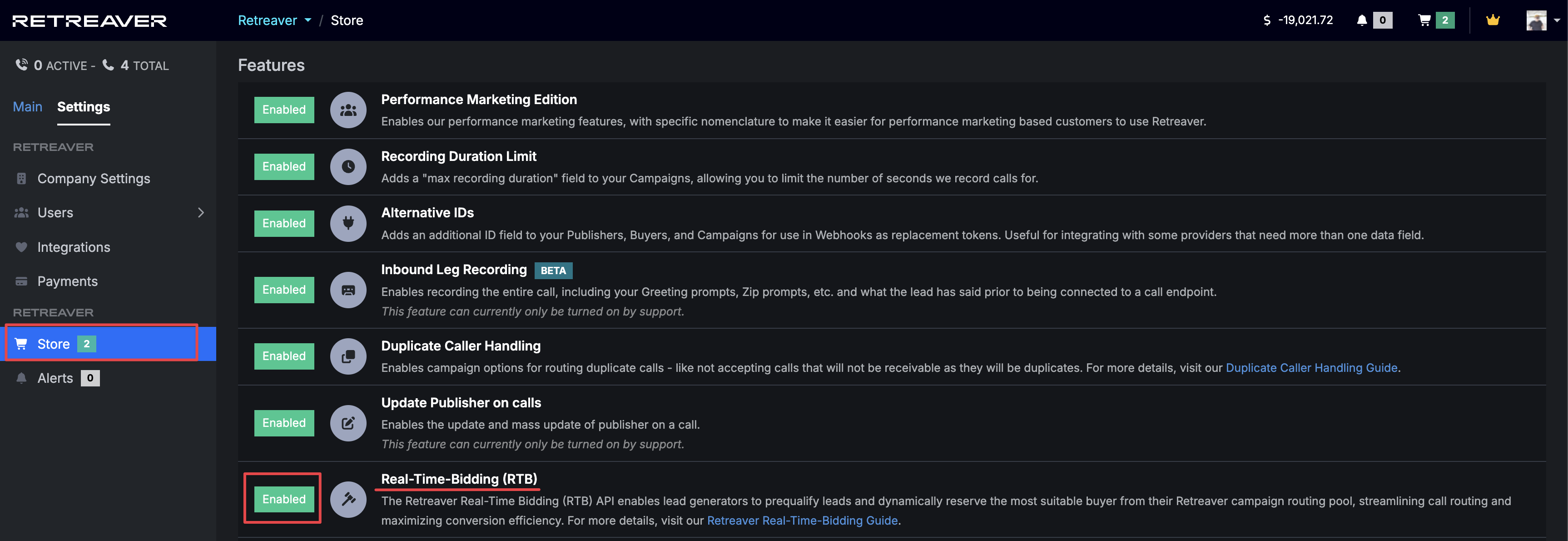Click the Real-Time-Bidding gavel icon
The image size is (1568, 541).
pyautogui.click(x=348, y=500)
